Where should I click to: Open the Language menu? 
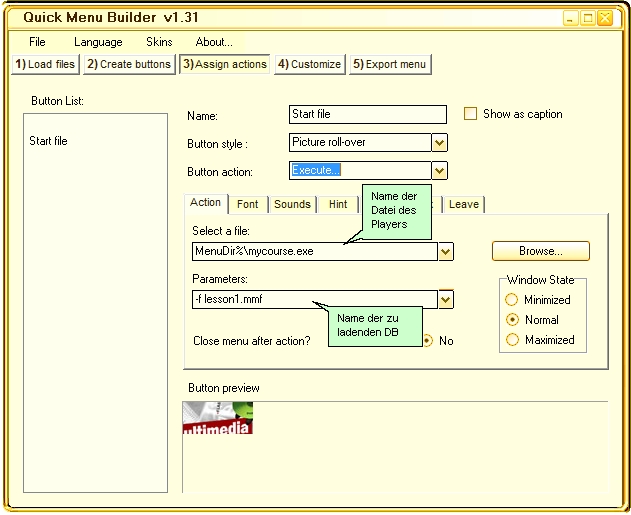[98, 42]
